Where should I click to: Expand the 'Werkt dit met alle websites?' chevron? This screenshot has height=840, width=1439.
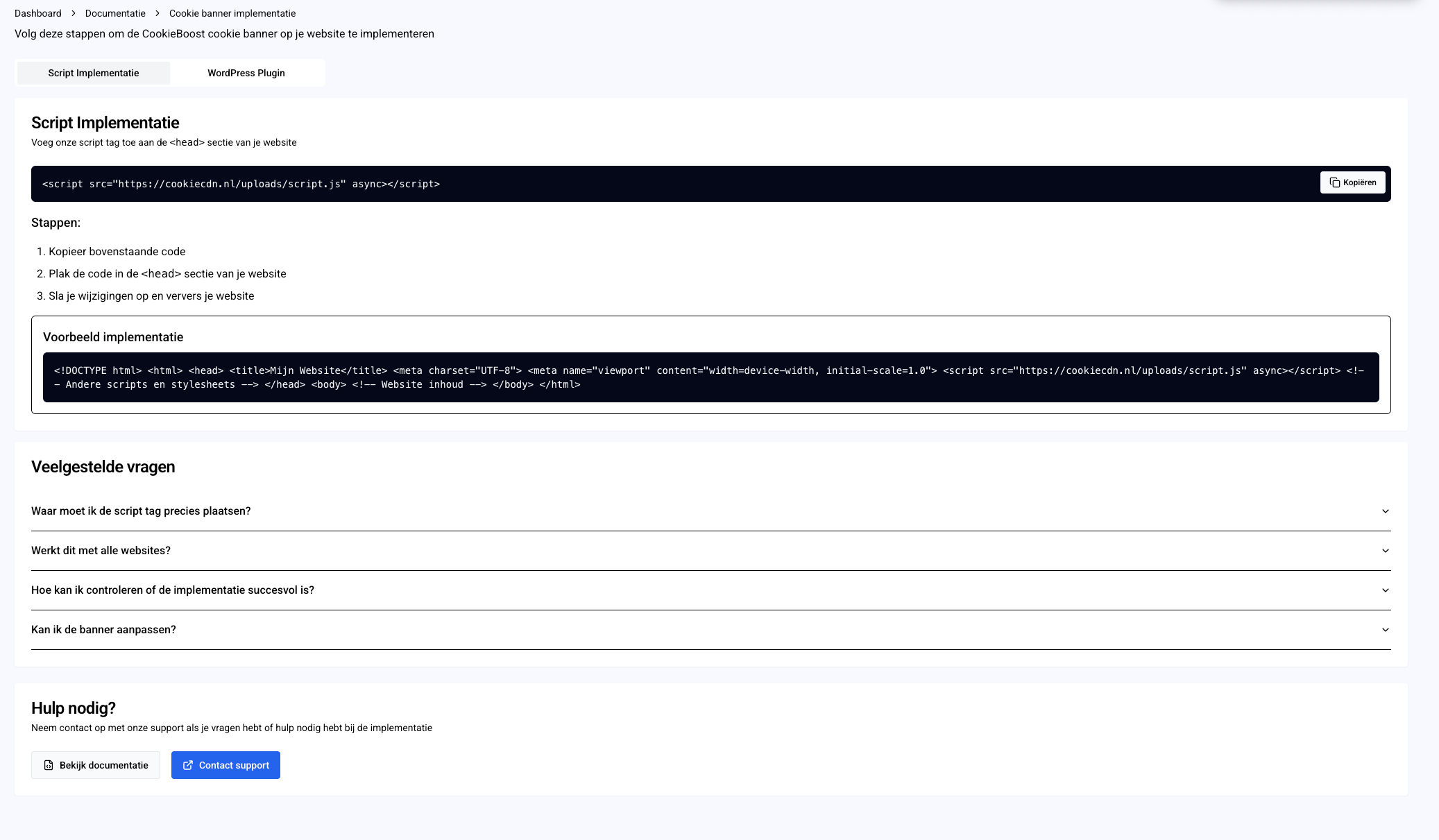point(1385,551)
